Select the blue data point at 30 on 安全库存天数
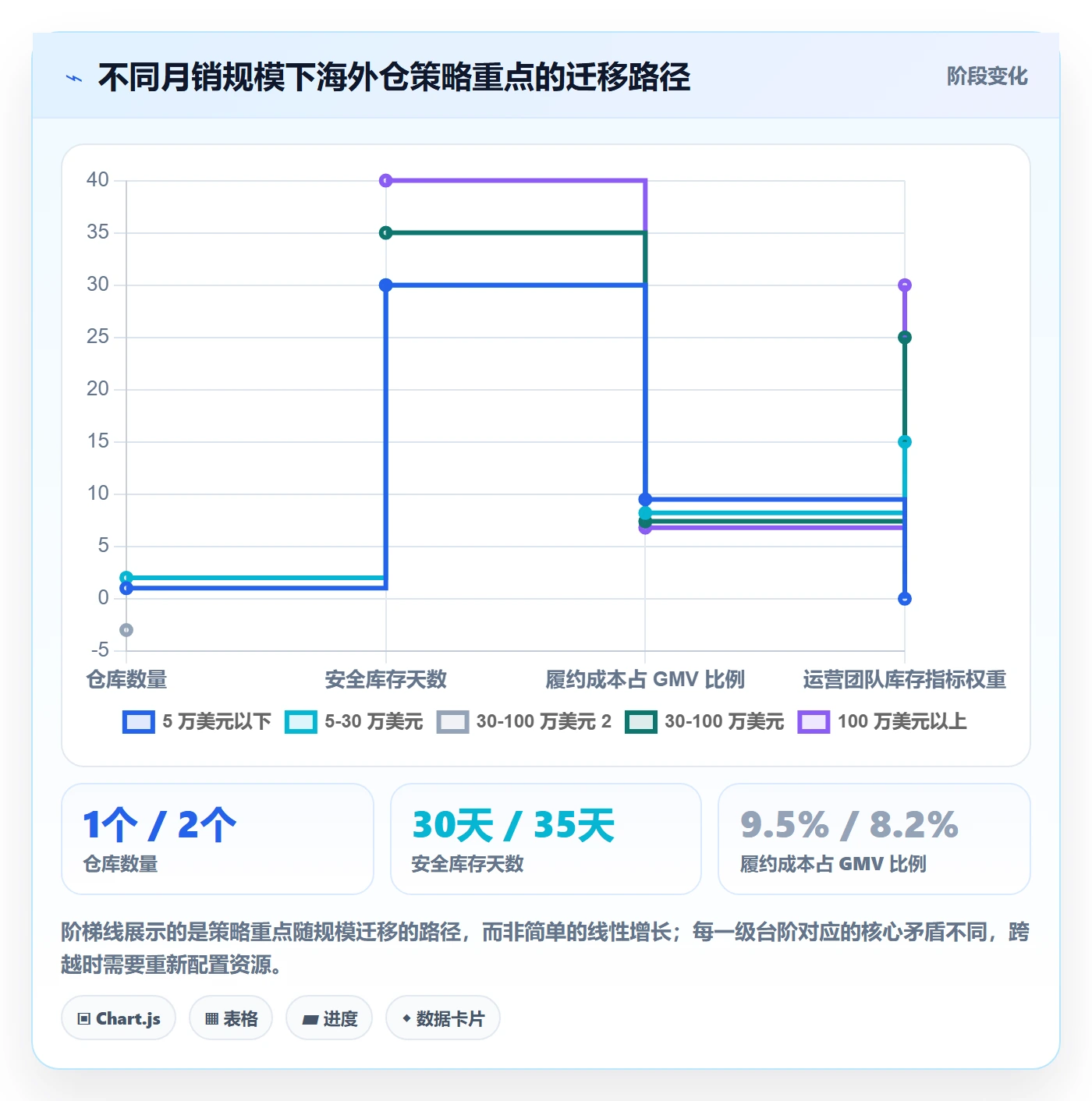The height and width of the screenshot is (1101, 1092). point(385,285)
